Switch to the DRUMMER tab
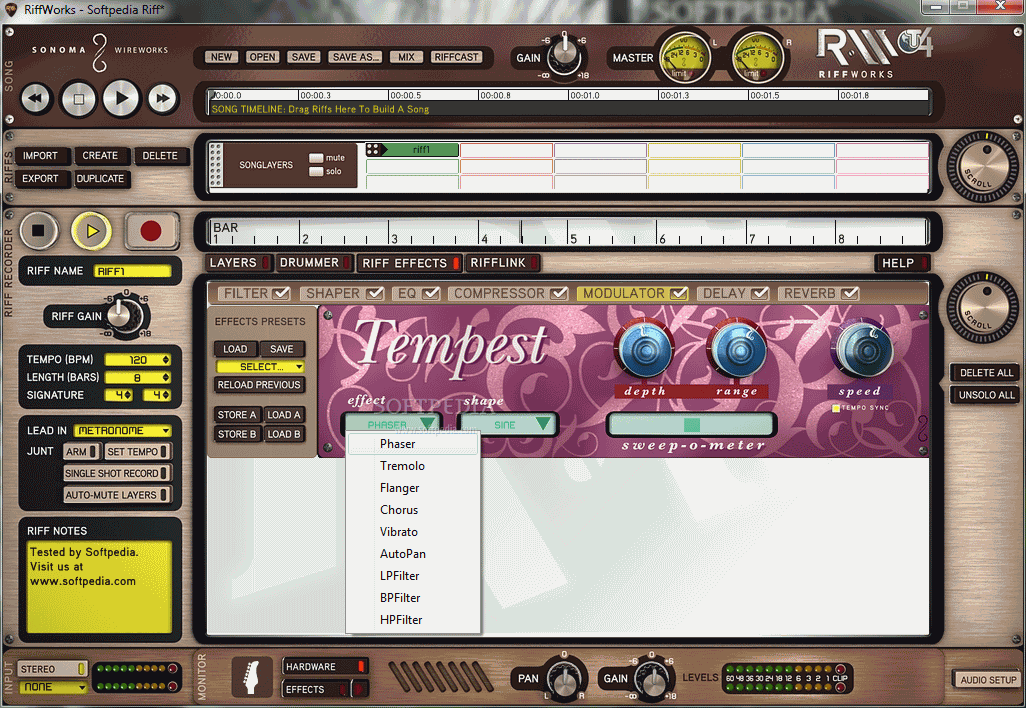 click(x=315, y=263)
